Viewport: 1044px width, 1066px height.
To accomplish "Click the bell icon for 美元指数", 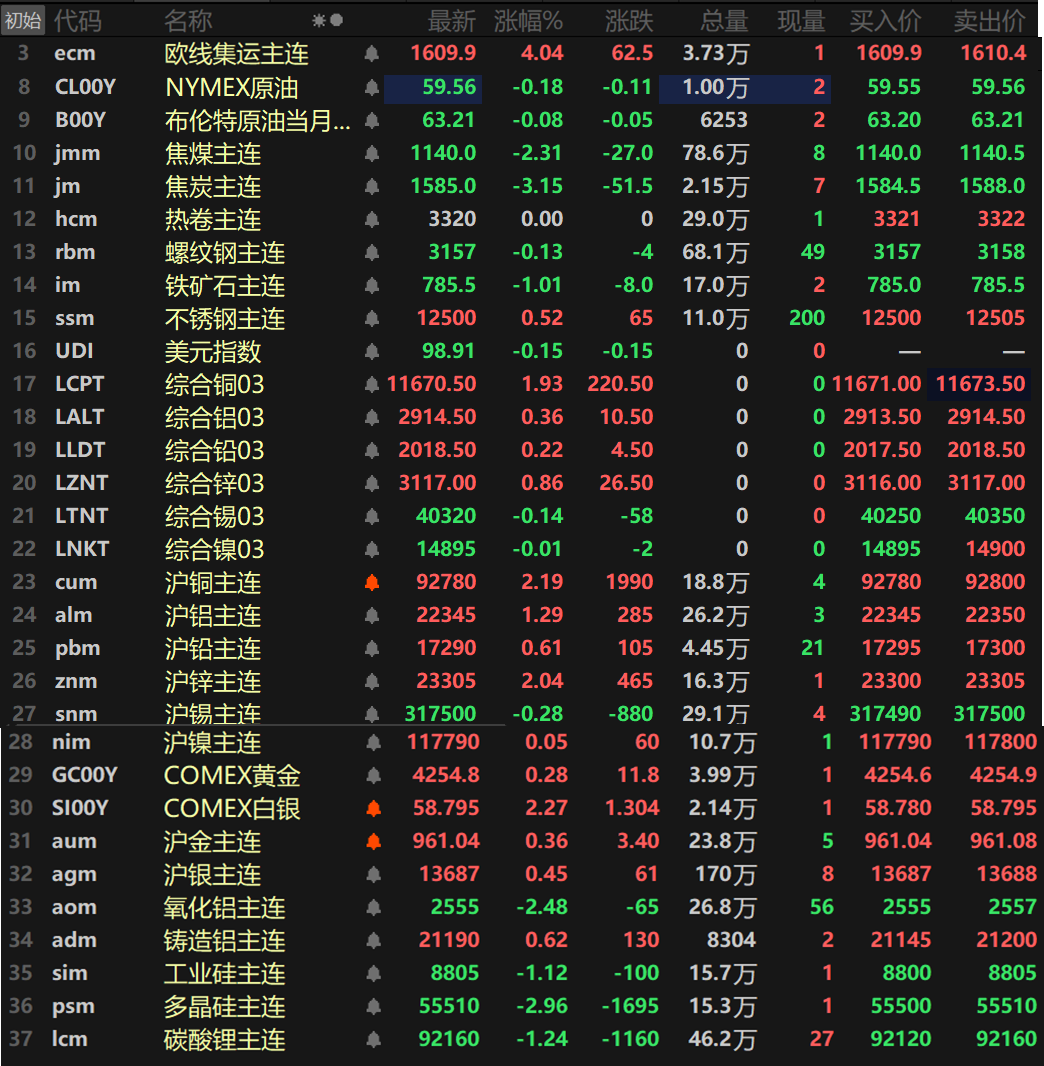I will [372, 352].
